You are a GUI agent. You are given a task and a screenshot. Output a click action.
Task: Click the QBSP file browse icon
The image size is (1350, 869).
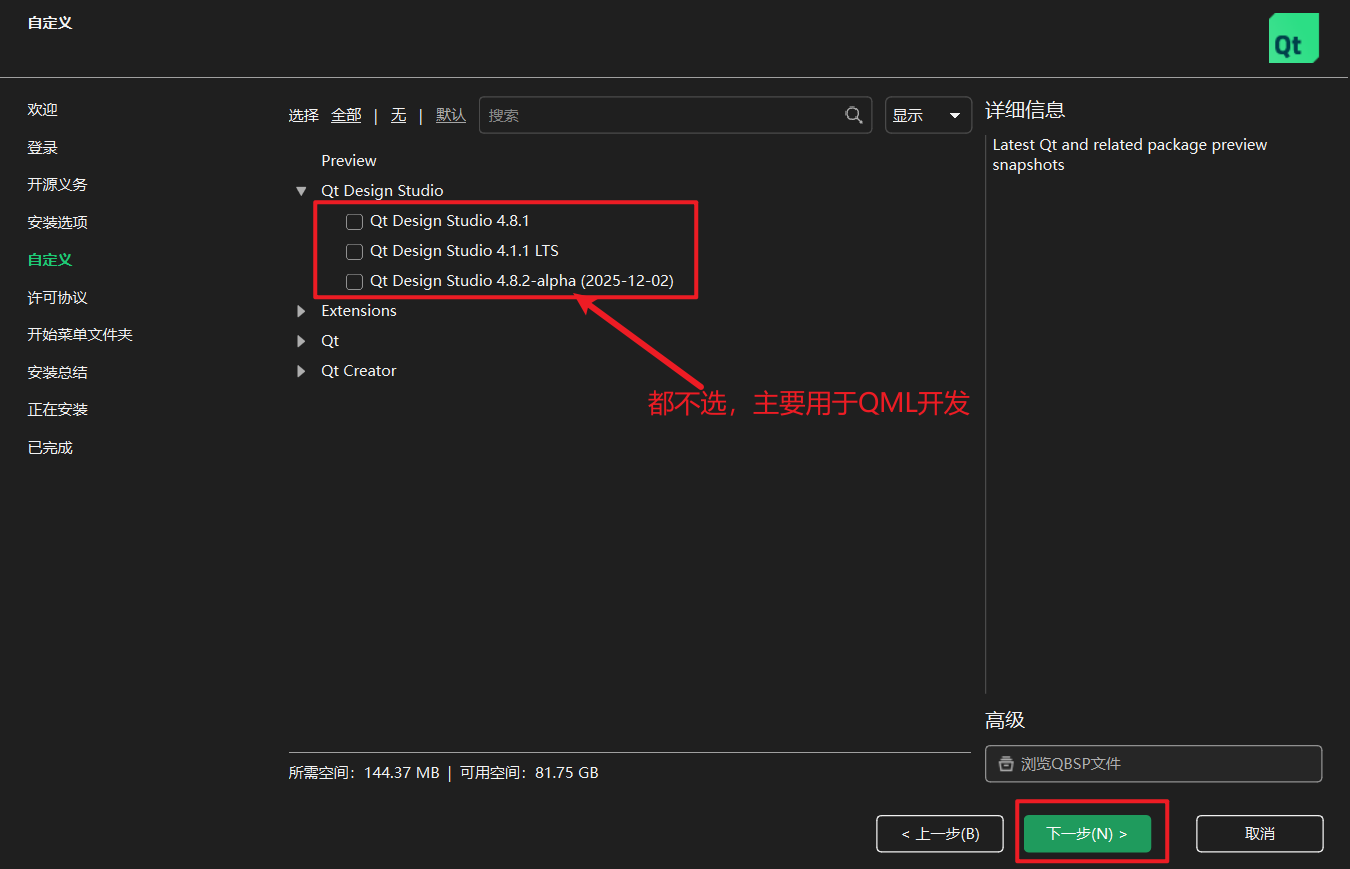click(1006, 764)
